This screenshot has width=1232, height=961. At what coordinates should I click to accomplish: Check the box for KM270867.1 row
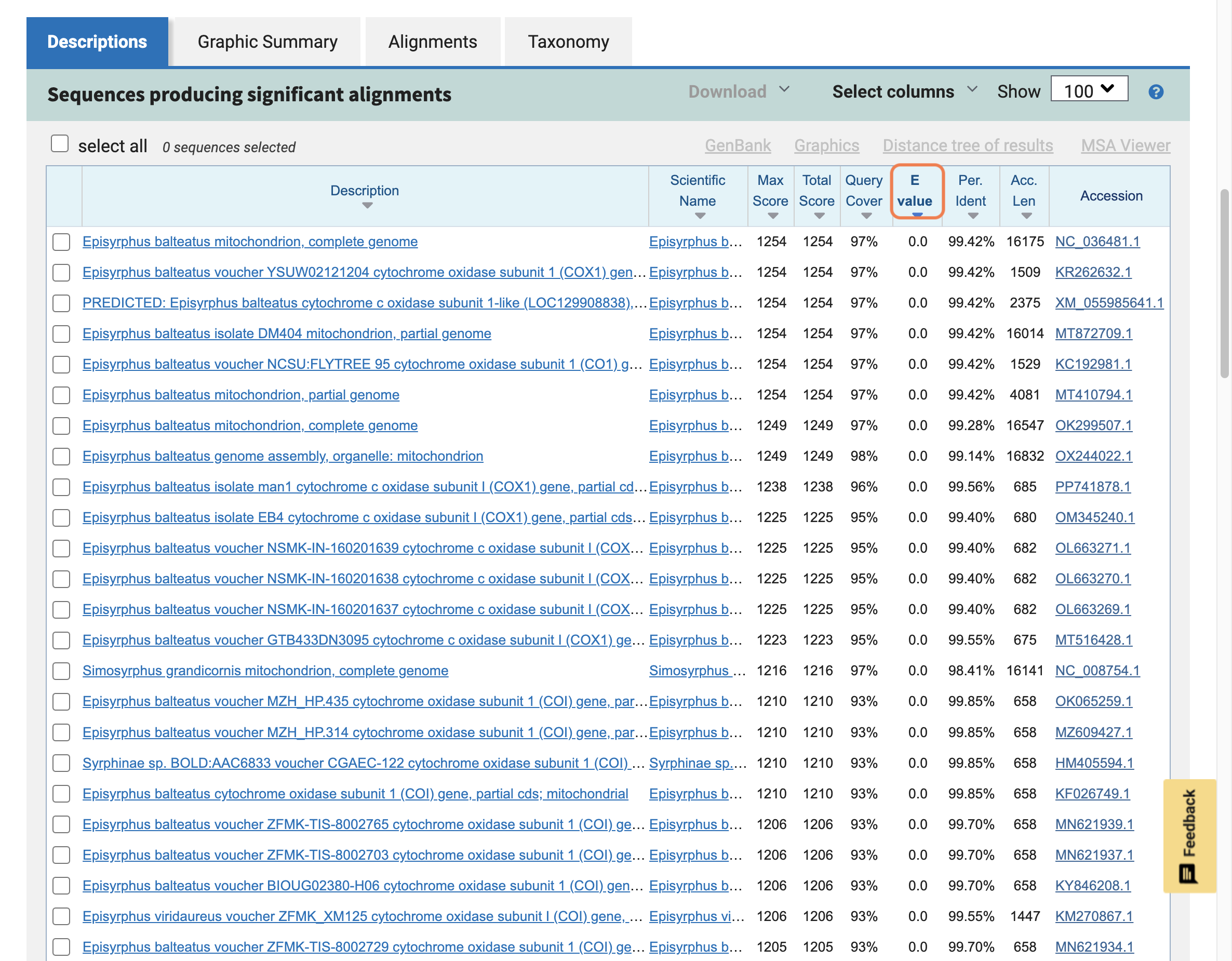[61, 916]
